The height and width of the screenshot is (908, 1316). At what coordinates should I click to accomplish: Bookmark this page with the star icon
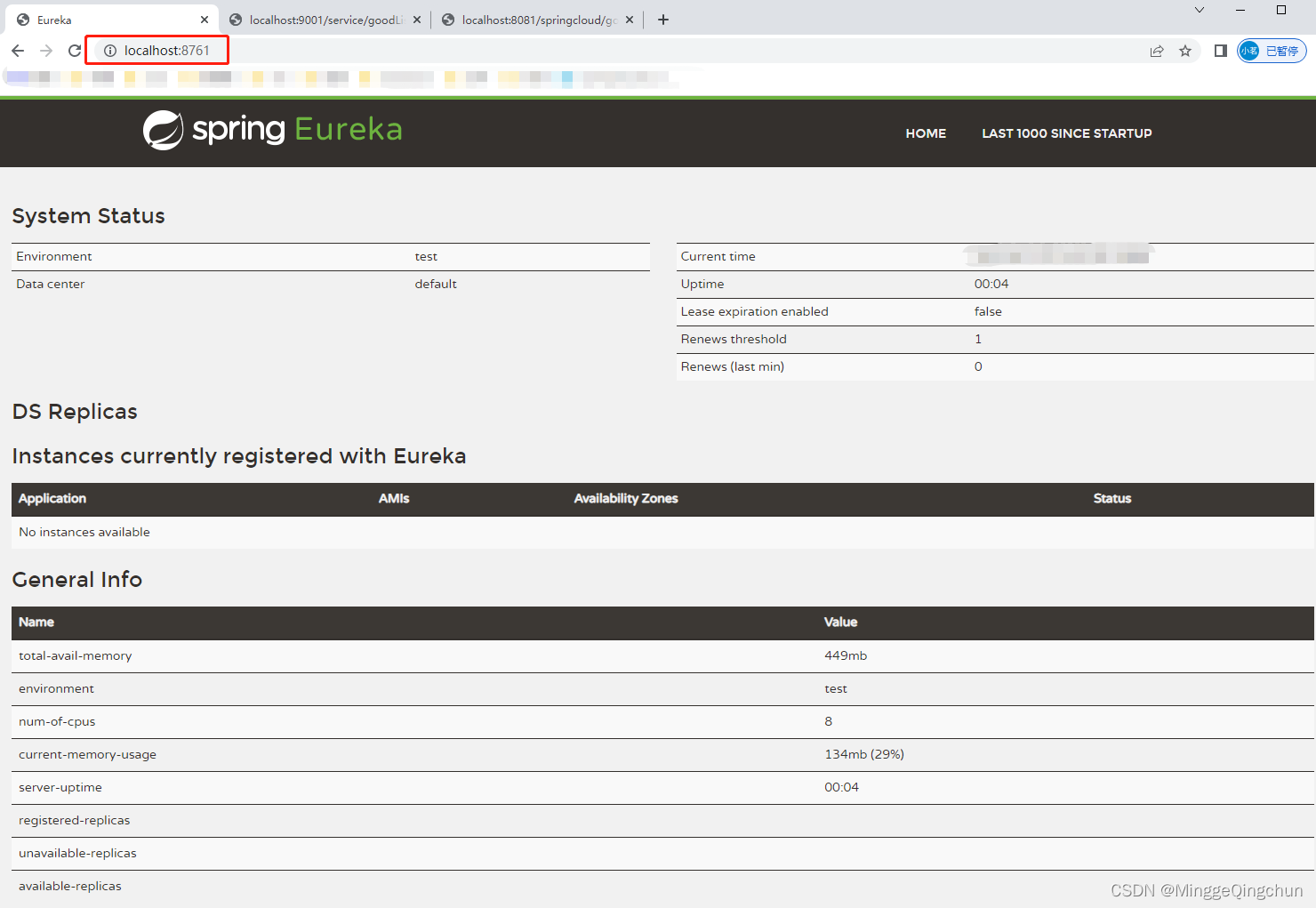click(1185, 51)
